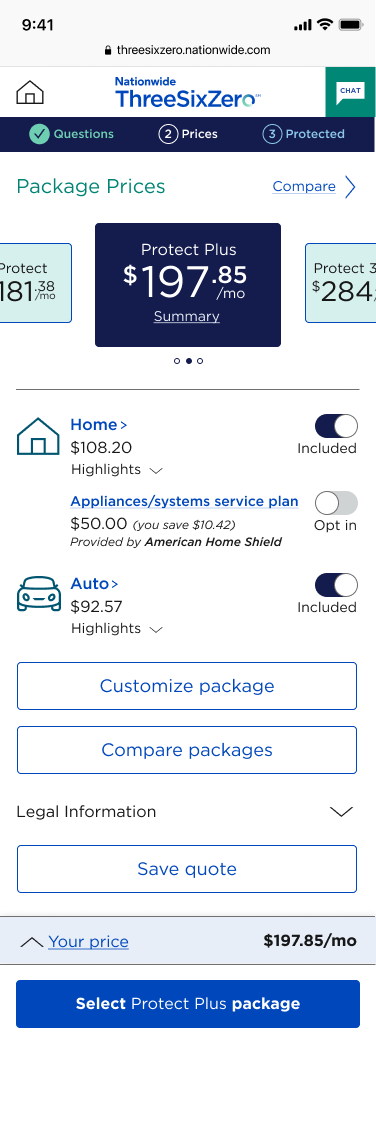This screenshot has height=1143, width=376.
Task: Go to the Prices step tab
Action: [188, 134]
